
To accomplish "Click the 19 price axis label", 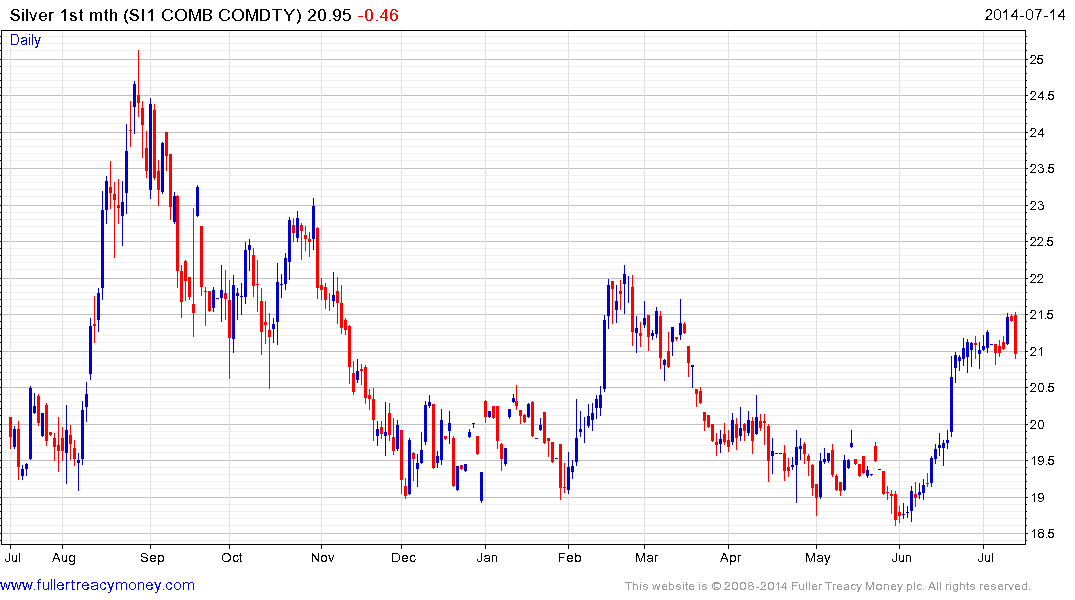I will click(1037, 498).
